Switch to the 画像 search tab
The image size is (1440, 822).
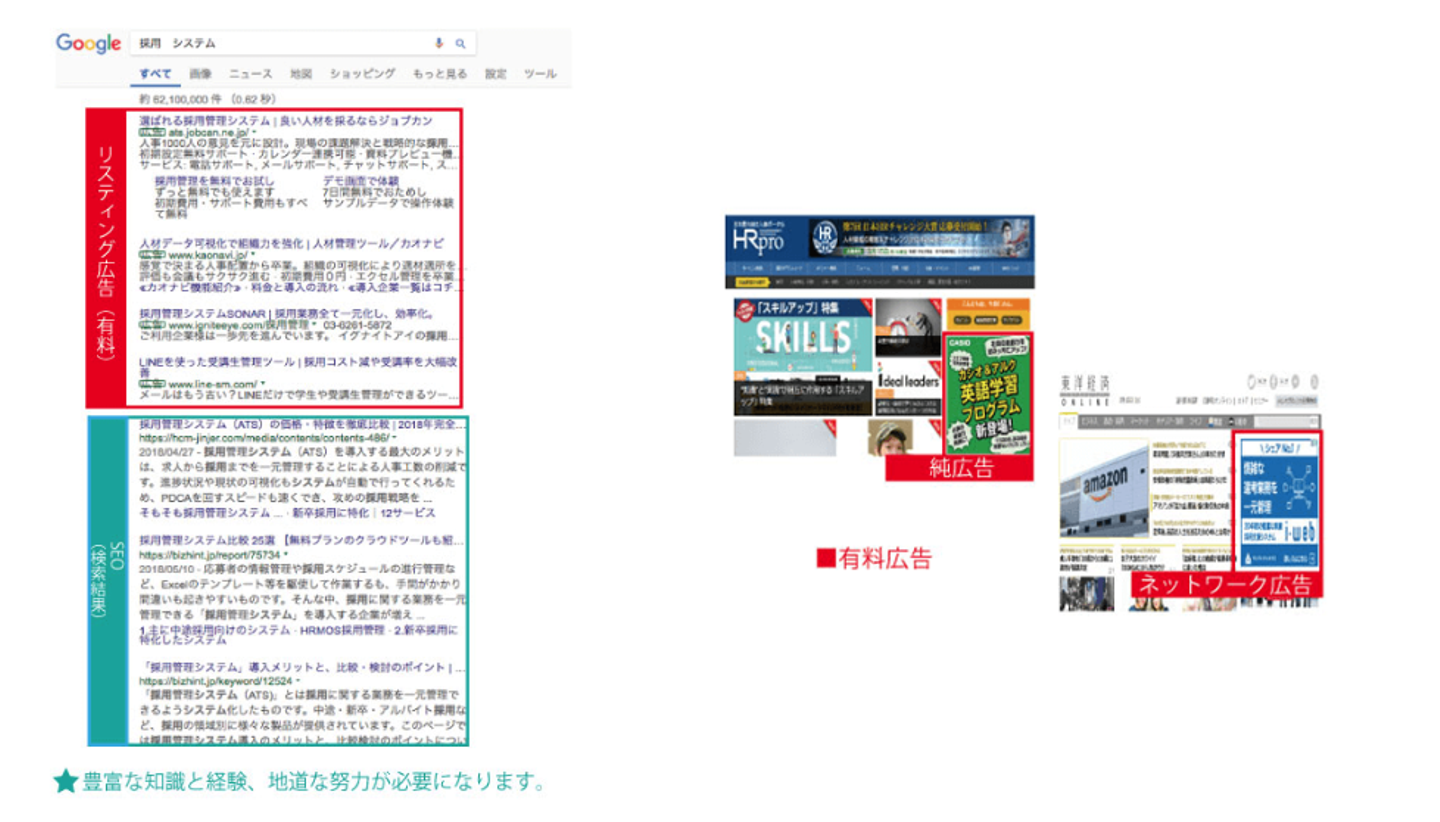[200, 74]
